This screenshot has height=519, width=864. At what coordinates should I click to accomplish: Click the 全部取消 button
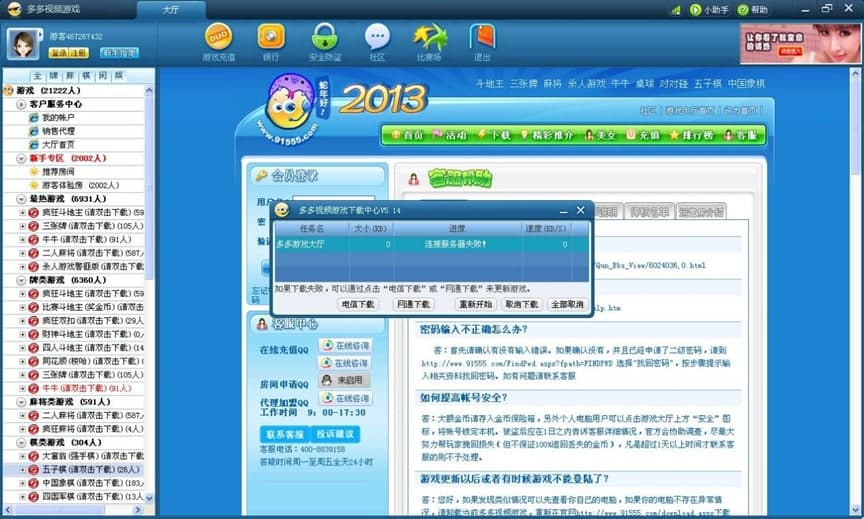[567, 304]
